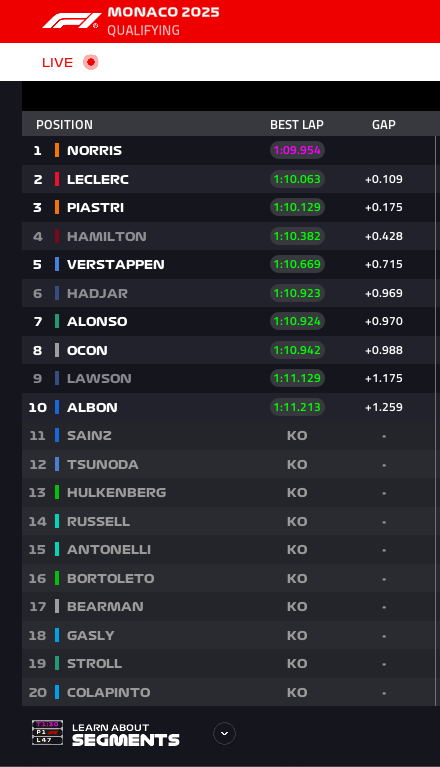
Task: Click the LEARN ABOUT SEGMENTS text
Action: [126, 735]
